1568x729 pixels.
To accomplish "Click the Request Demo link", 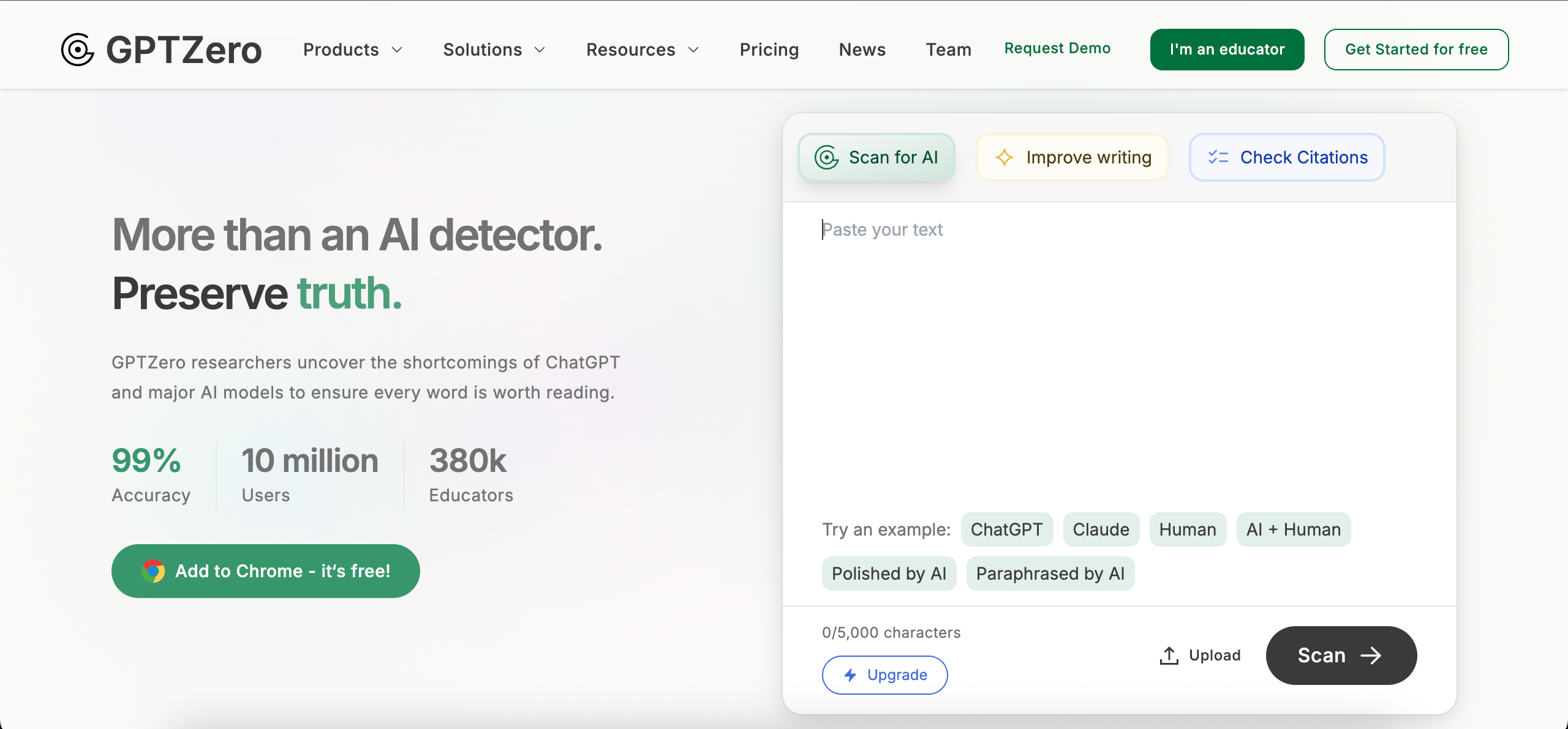I will tap(1057, 48).
